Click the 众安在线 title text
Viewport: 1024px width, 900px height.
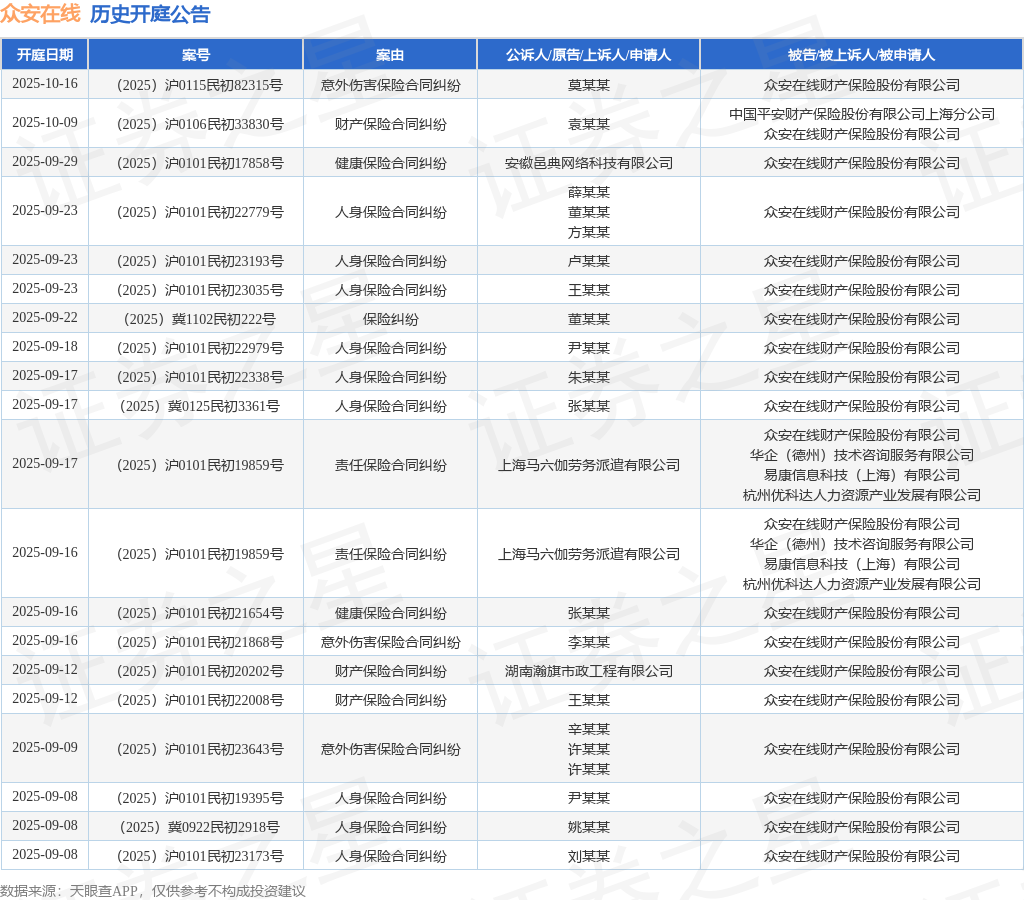coord(40,13)
